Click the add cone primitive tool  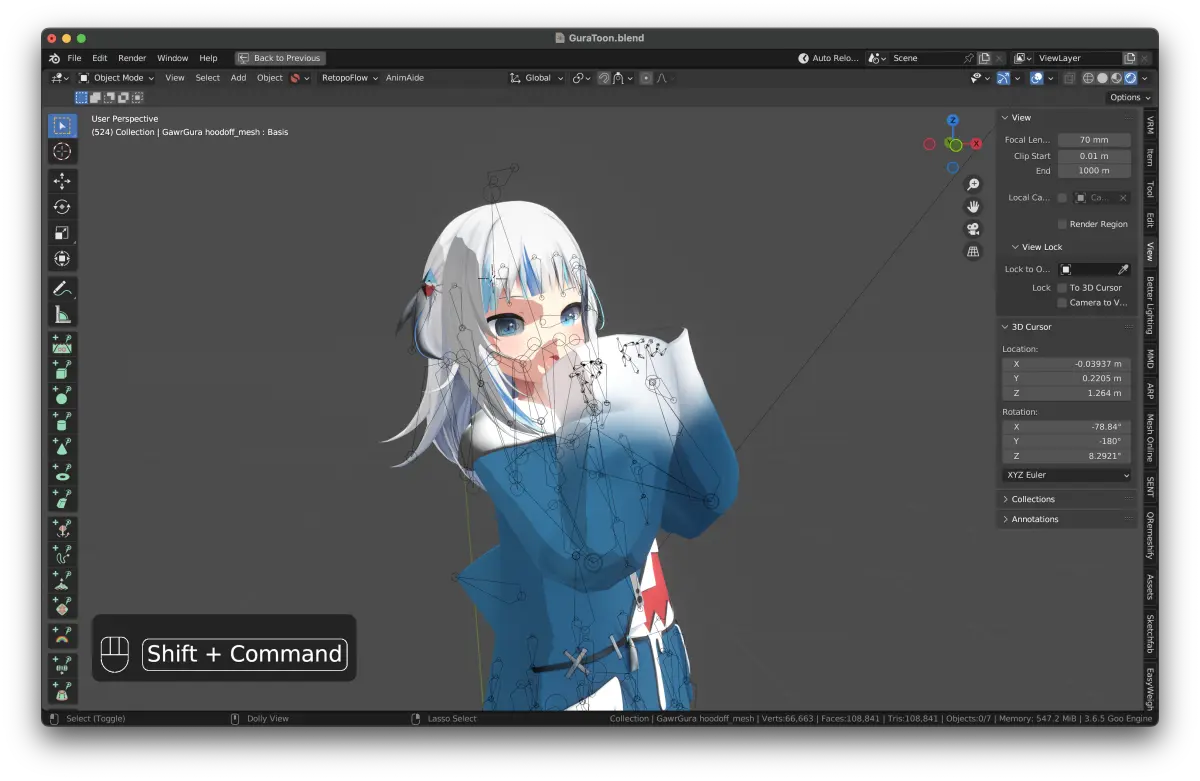[62, 447]
